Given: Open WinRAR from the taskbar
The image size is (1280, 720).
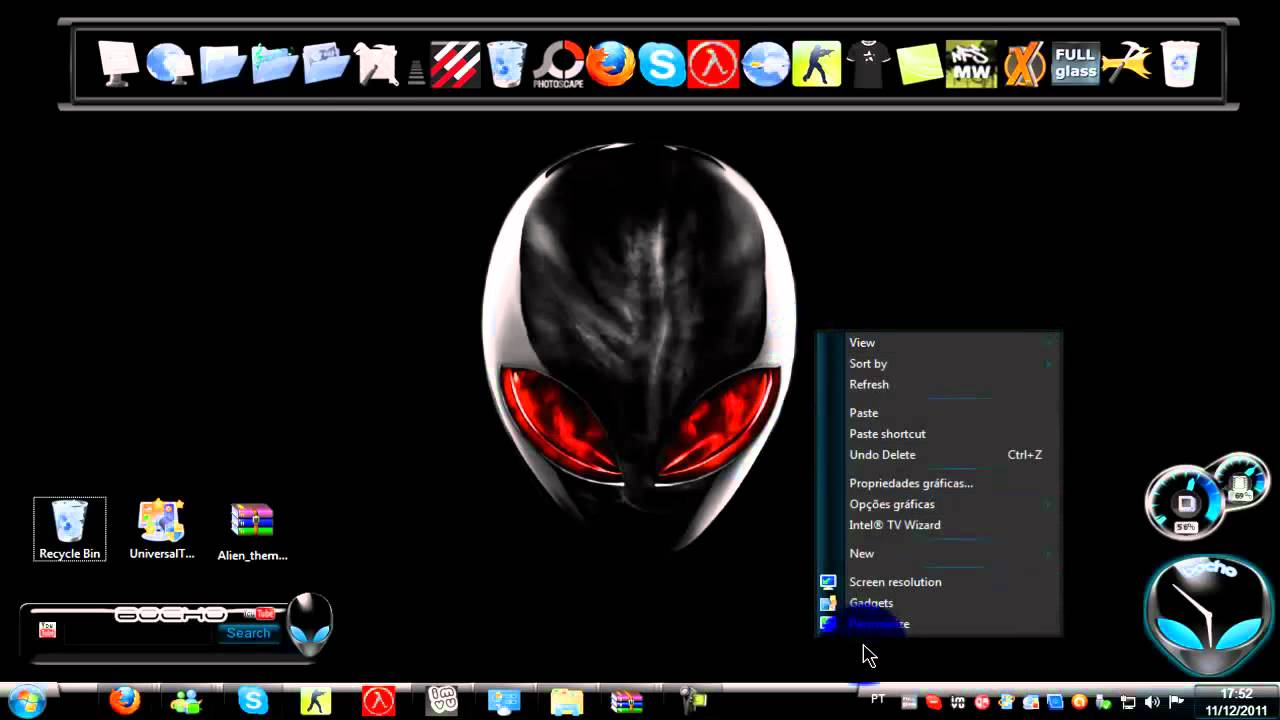Looking at the screenshot, I should pos(627,702).
